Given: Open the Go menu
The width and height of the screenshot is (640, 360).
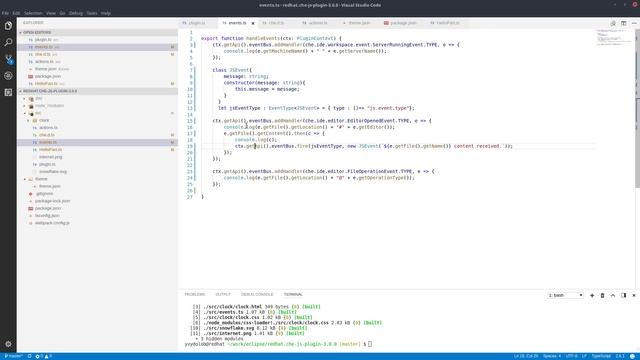Looking at the screenshot, I should click(62, 13).
